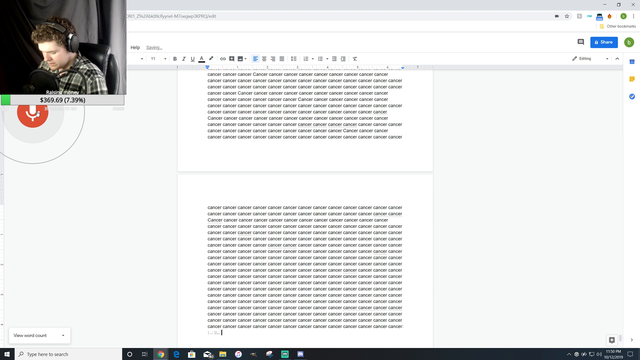Show hidden system tray icons
640x360 pixels.
(x=569, y=354)
